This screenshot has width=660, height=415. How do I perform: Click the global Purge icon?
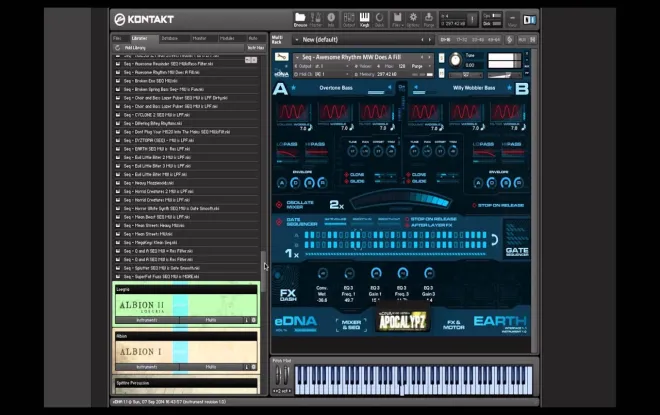(x=428, y=19)
